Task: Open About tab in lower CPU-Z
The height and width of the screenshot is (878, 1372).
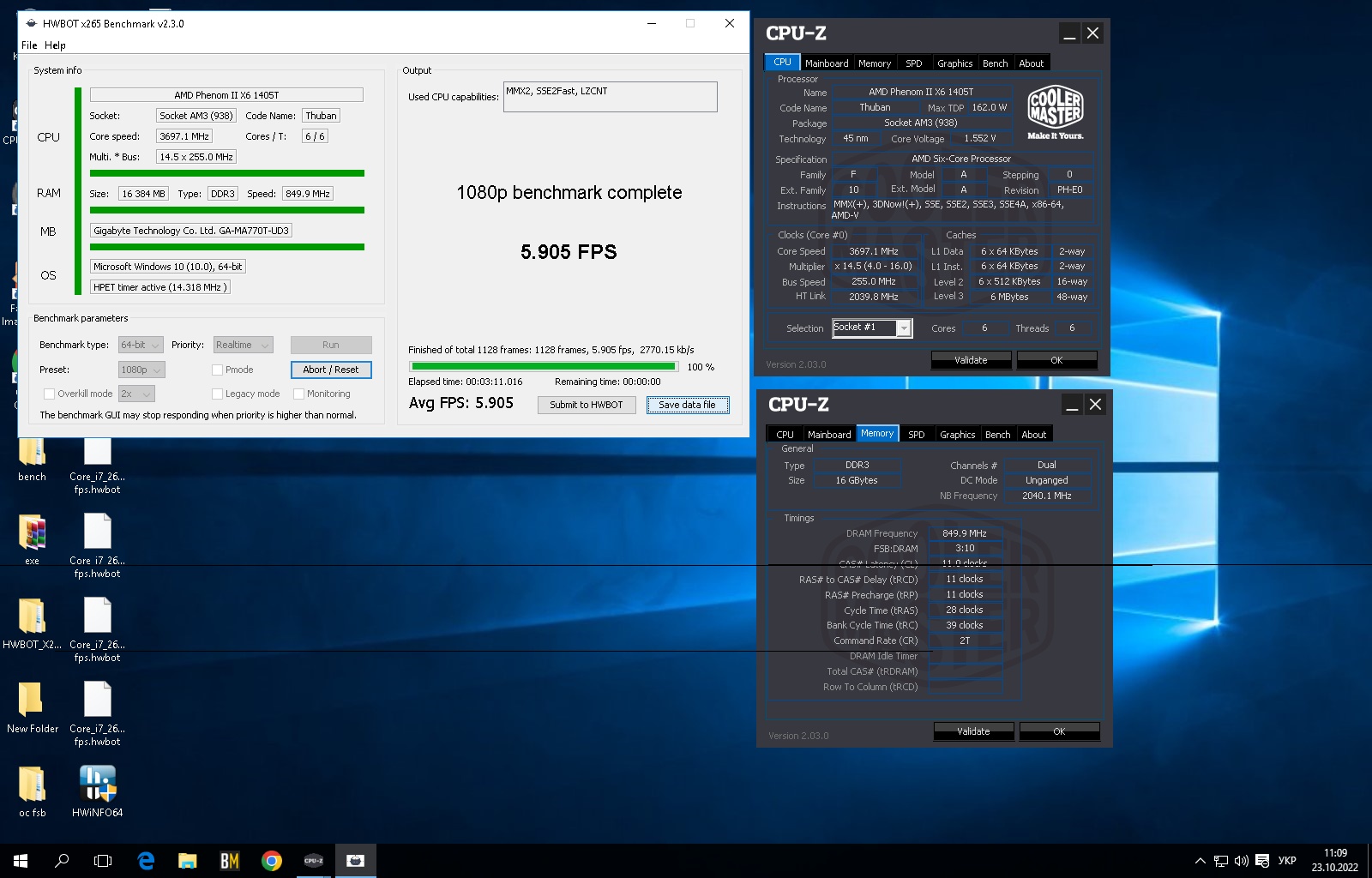Action: (1034, 435)
